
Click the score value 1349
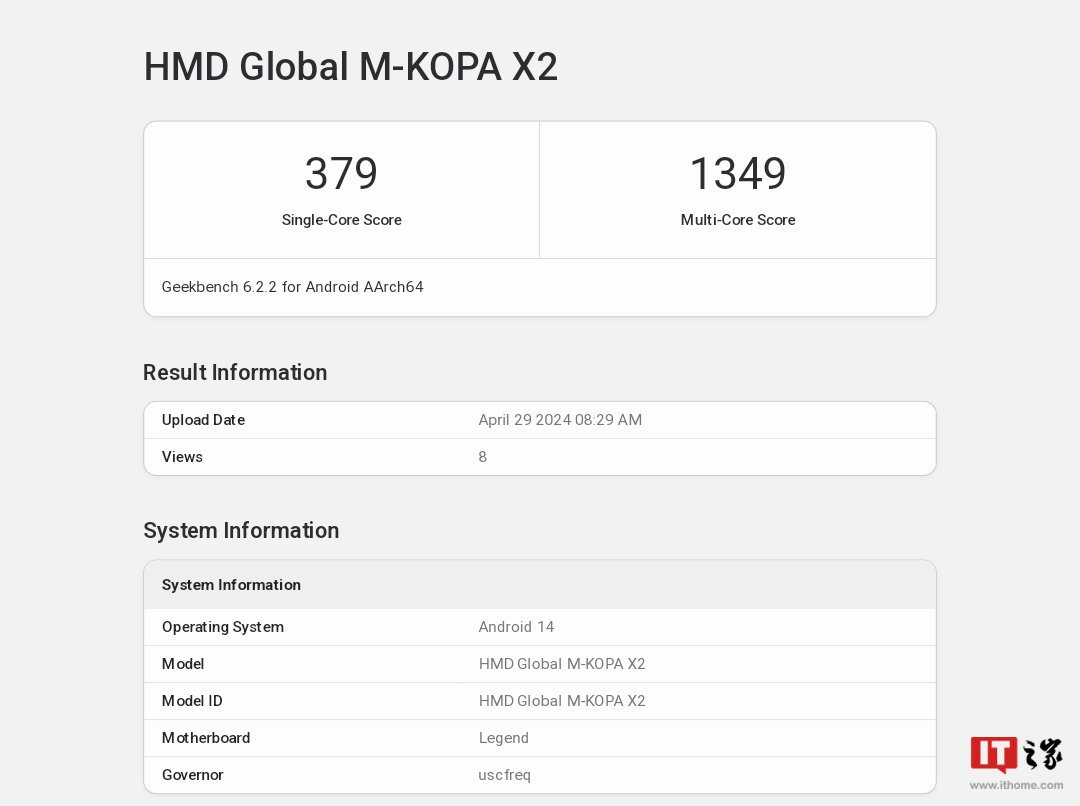tap(738, 174)
